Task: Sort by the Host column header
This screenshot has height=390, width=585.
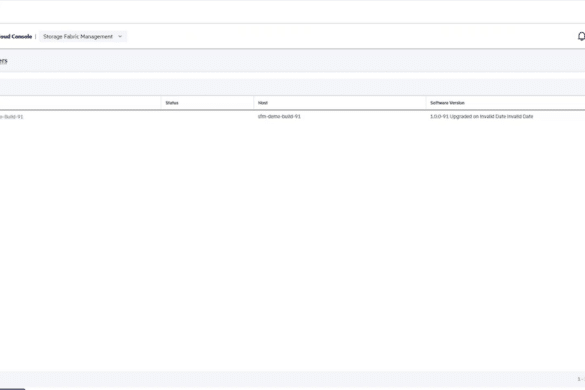Action: (x=263, y=103)
